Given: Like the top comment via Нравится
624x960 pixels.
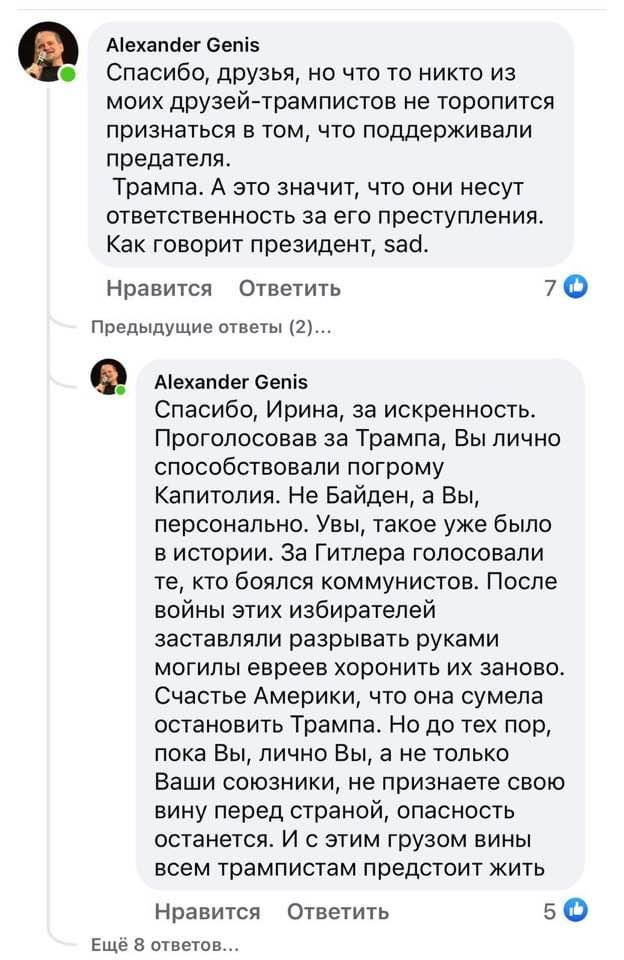Looking at the screenshot, I should [159, 289].
